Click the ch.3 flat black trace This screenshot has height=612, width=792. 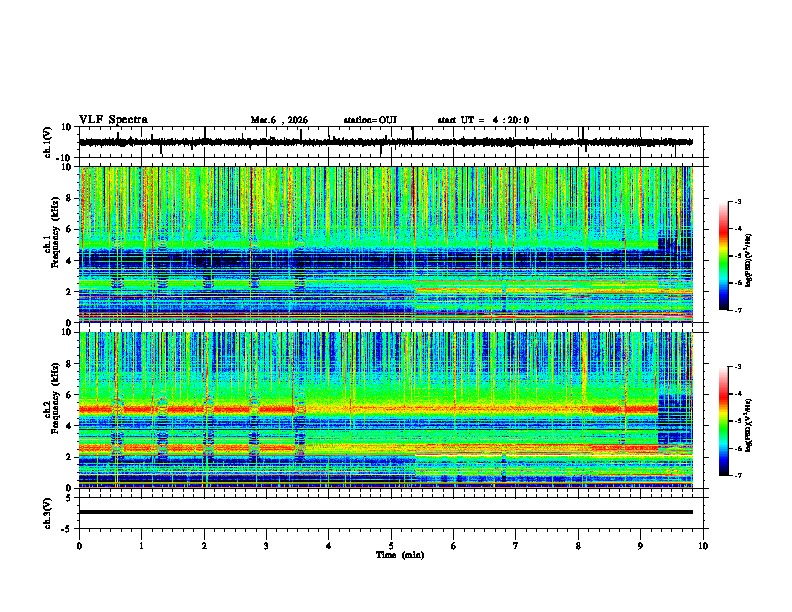point(386,512)
